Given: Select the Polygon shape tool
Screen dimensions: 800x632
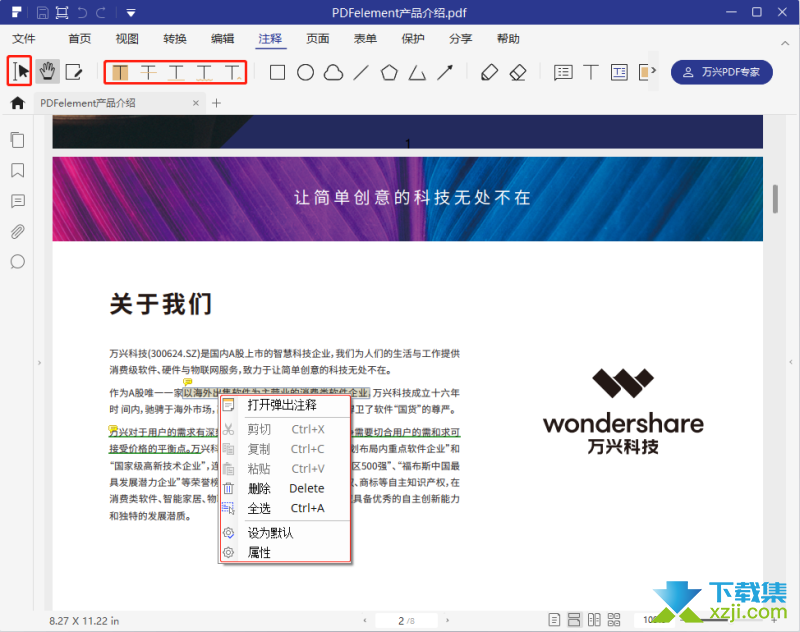Looking at the screenshot, I should pyautogui.click(x=389, y=72).
